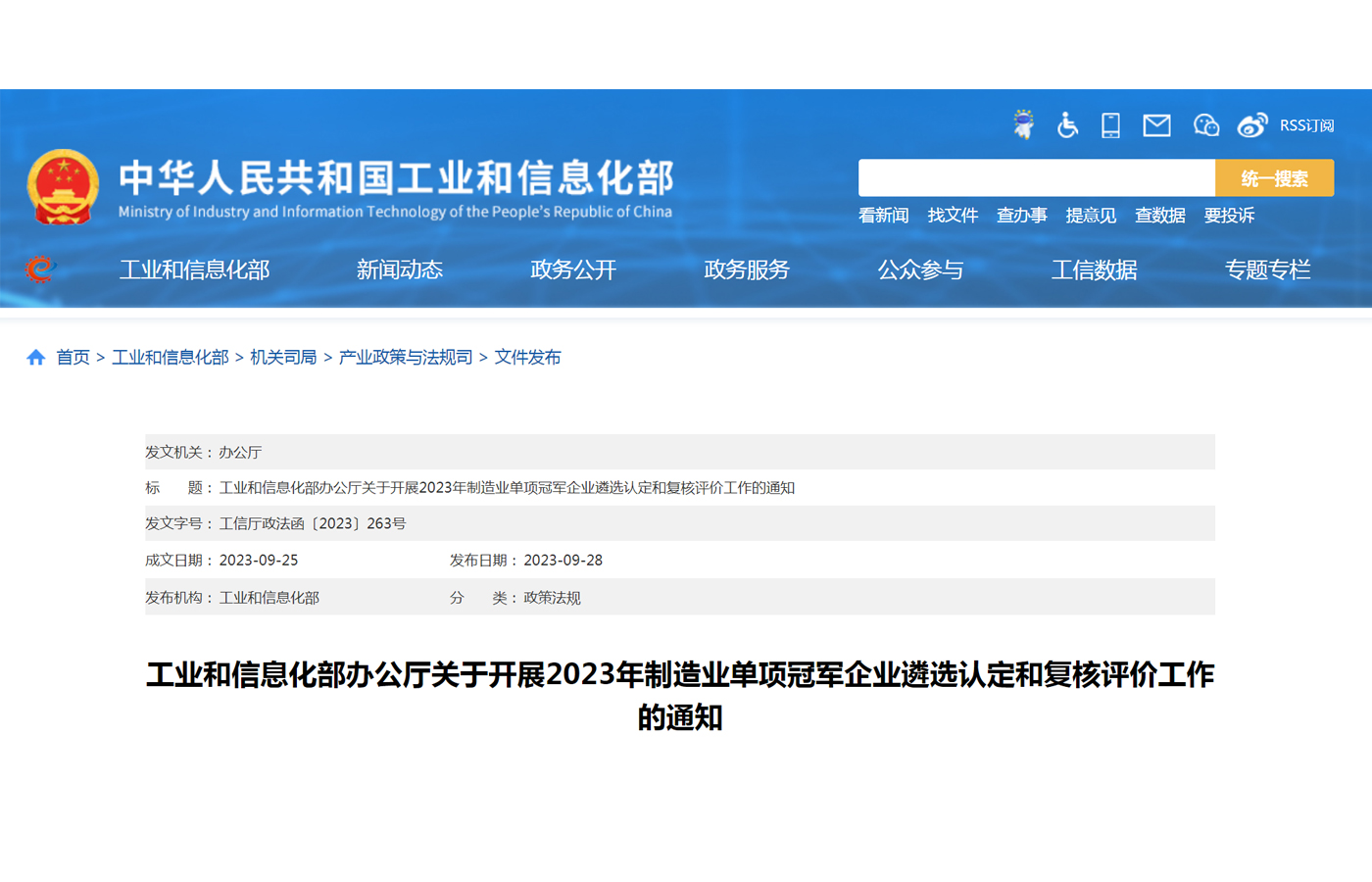The width and height of the screenshot is (1372, 882).
Task: Open the mobile phone version icon
Action: (x=1110, y=125)
